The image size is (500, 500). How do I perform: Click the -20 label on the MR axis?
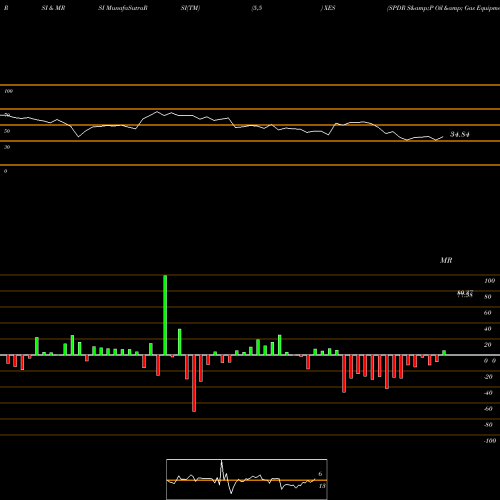[x=488, y=377]
